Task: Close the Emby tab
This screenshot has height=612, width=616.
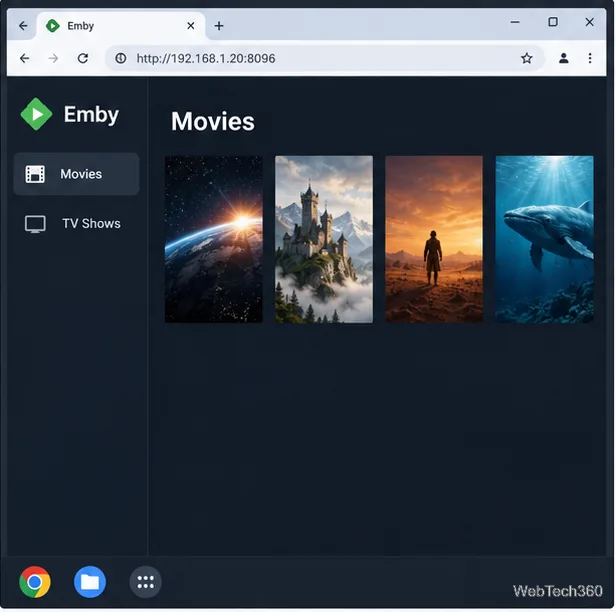Action: [191, 26]
